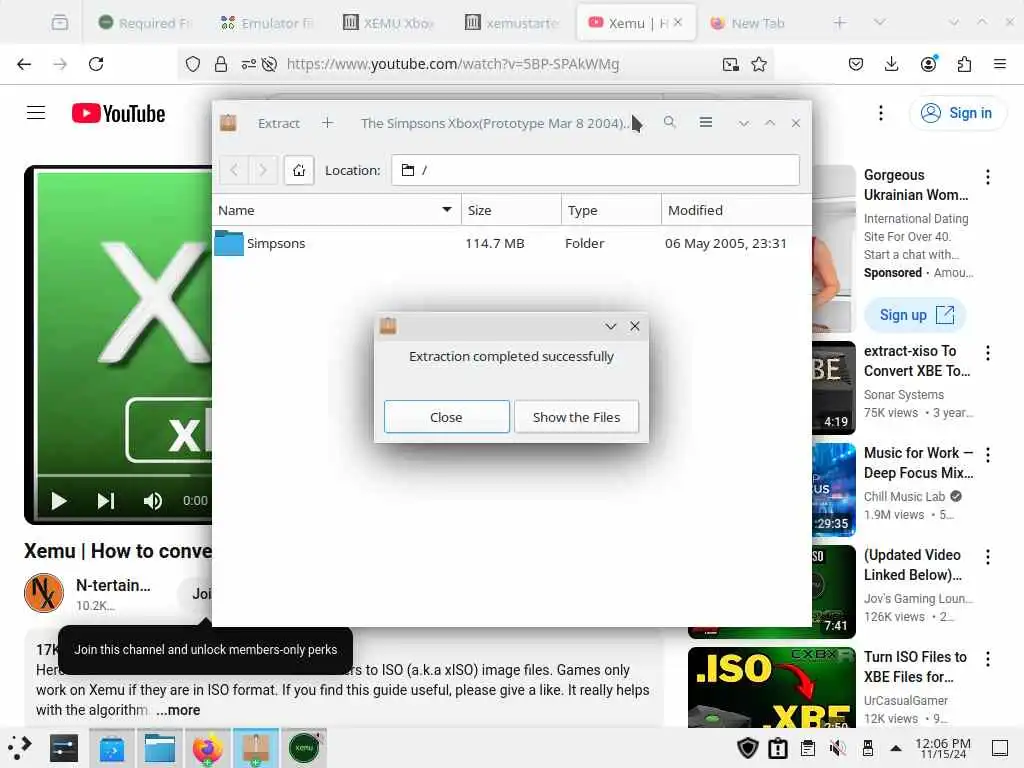Open Dolphin file manager from taskbar
This screenshot has width=1024, height=768.
coord(160,748)
